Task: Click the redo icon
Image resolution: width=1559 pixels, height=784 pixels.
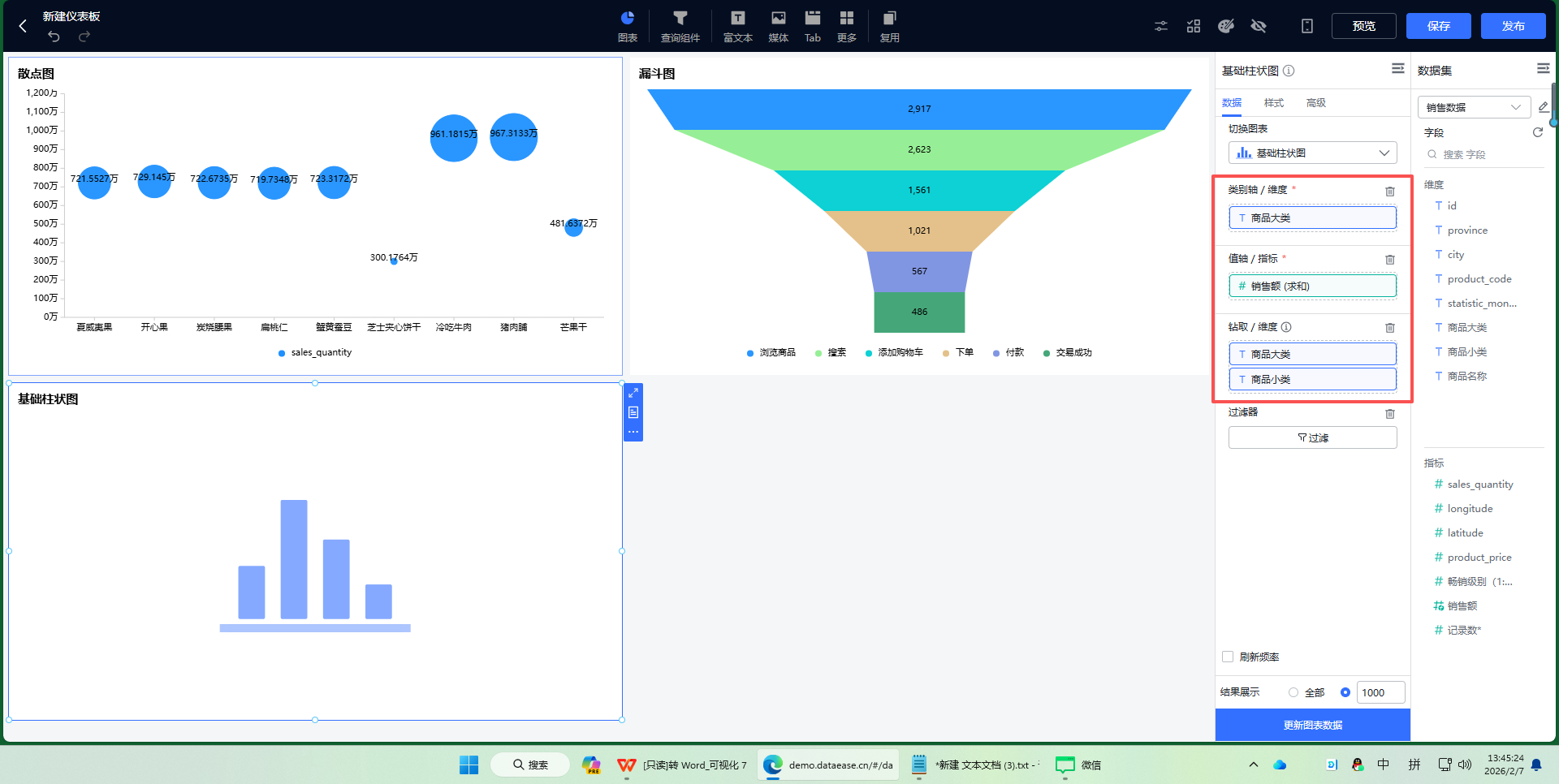Action: [x=84, y=37]
